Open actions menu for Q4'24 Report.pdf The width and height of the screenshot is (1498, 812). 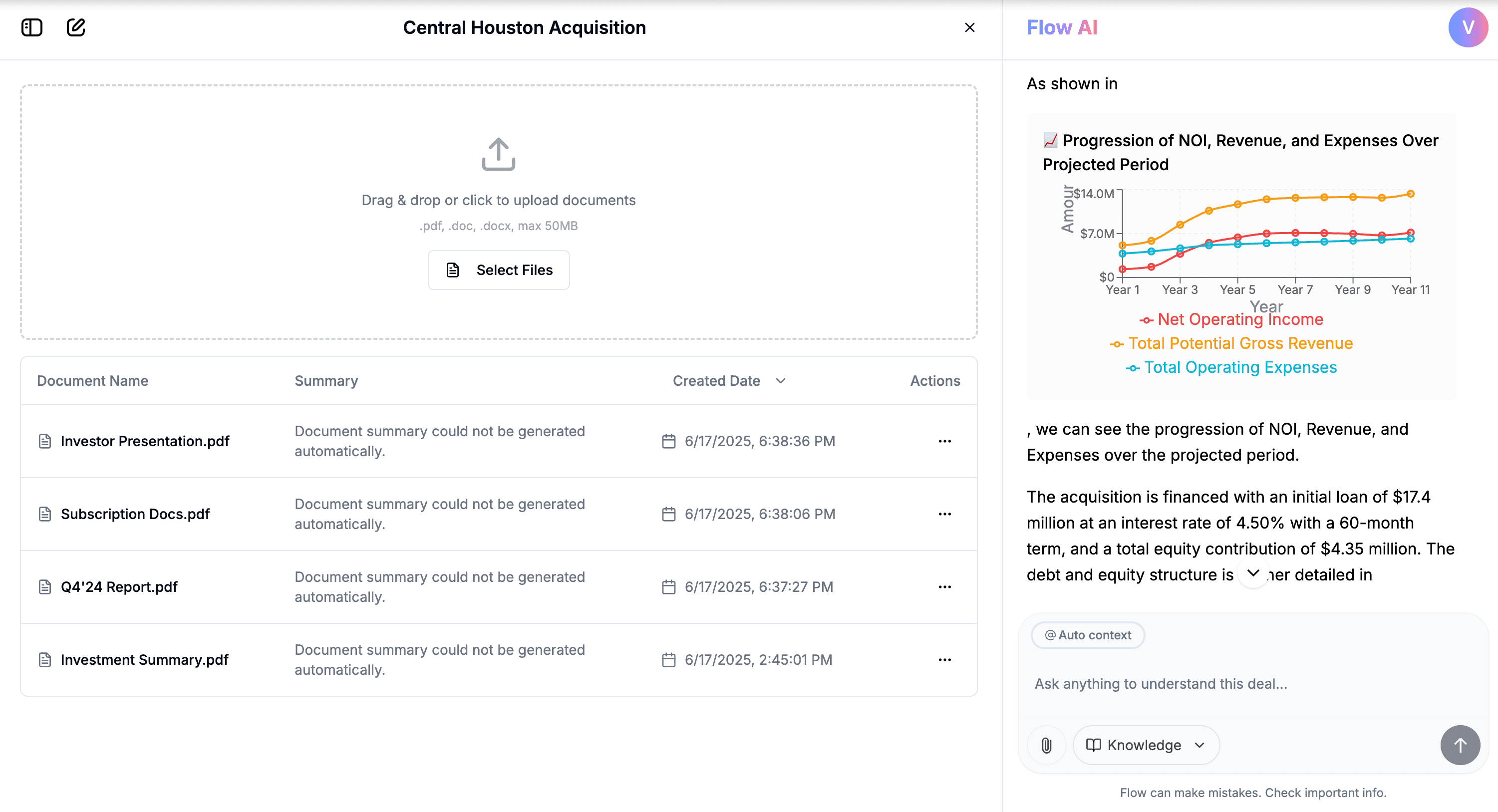coord(944,587)
